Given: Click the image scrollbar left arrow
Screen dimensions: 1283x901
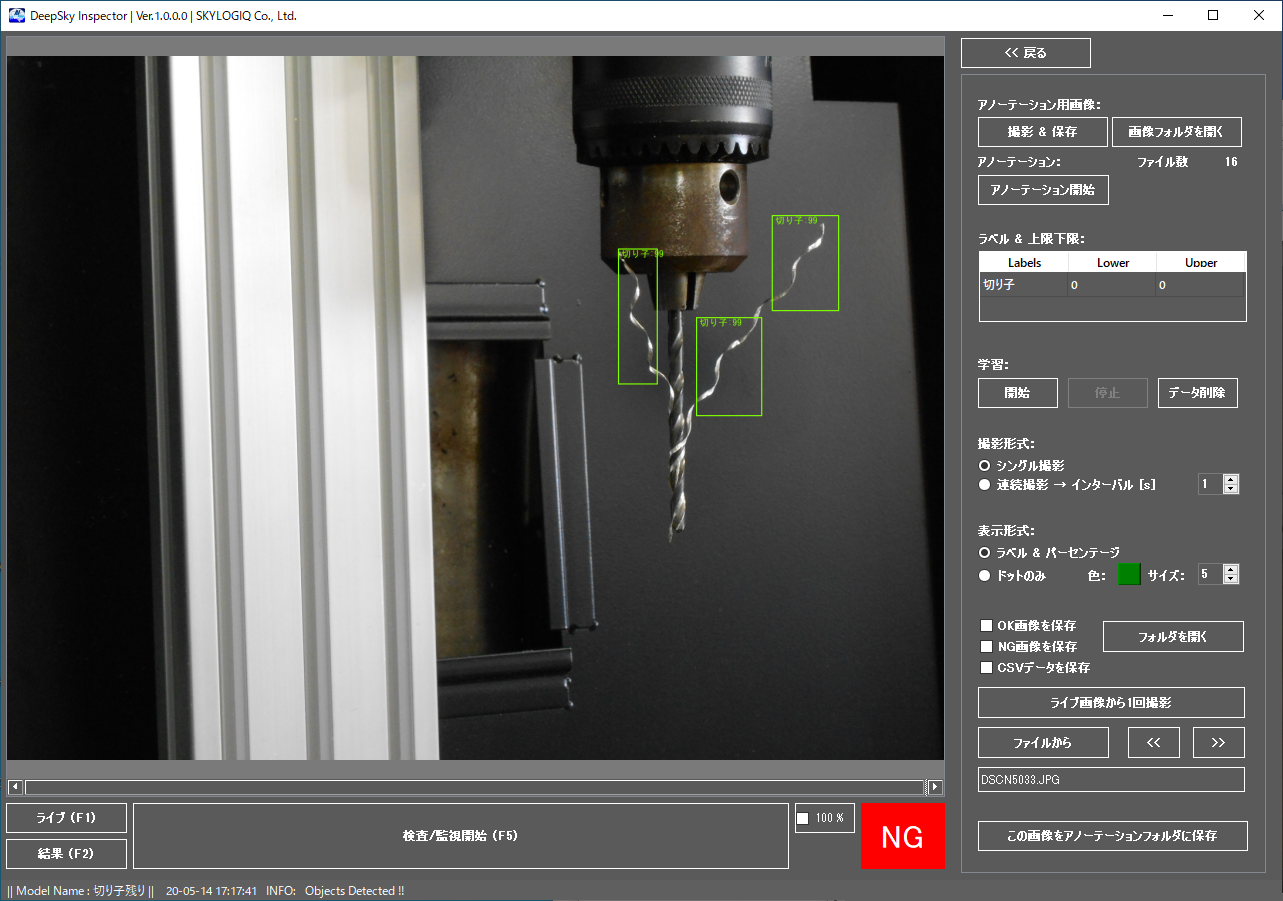Looking at the screenshot, I should [15, 788].
